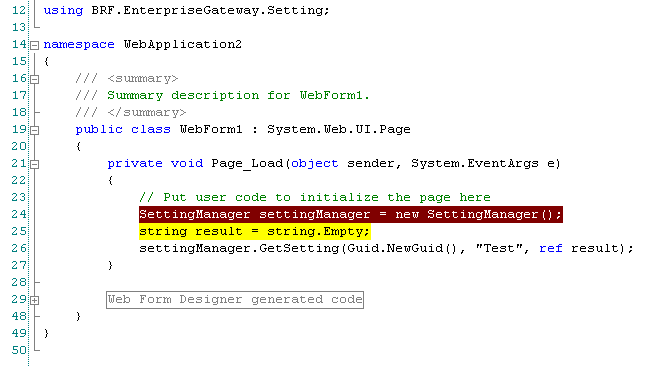Click 'System.Web.UI.Page' base class text

(339, 129)
